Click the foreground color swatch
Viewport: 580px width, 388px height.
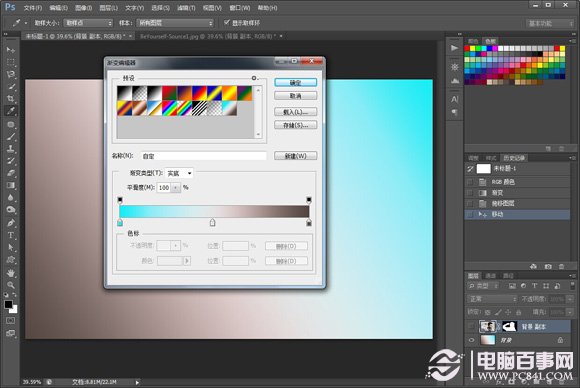[8, 304]
